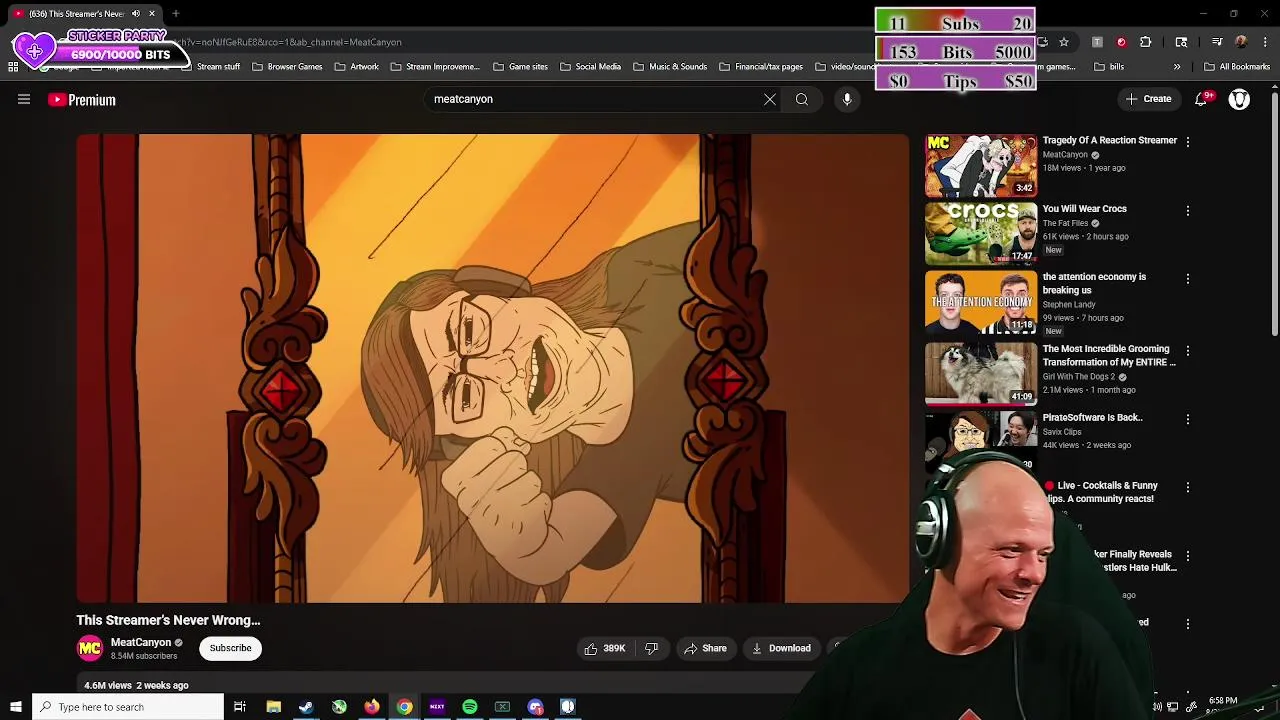Open Discord from taskbar
The height and width of the screenshot is (720, 1280).
click(x=535, y=707)
